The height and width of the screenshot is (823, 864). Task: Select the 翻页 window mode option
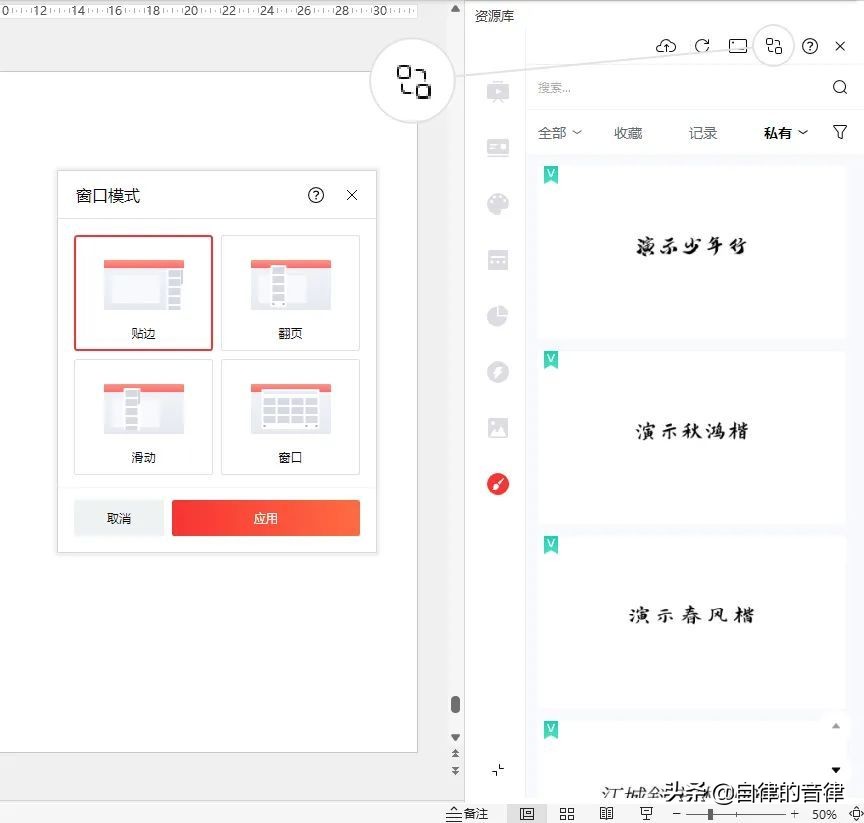tap(290, 292)
